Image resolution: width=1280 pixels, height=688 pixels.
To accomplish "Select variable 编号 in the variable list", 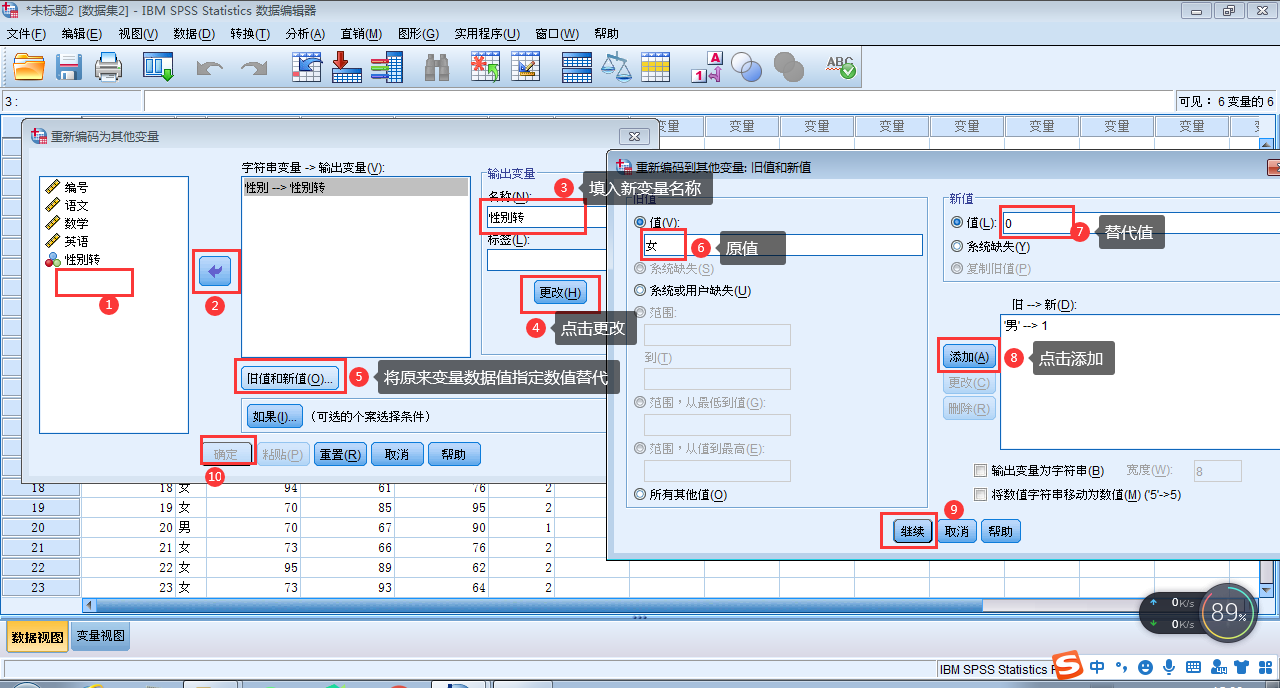I will [x=76, y=187].
